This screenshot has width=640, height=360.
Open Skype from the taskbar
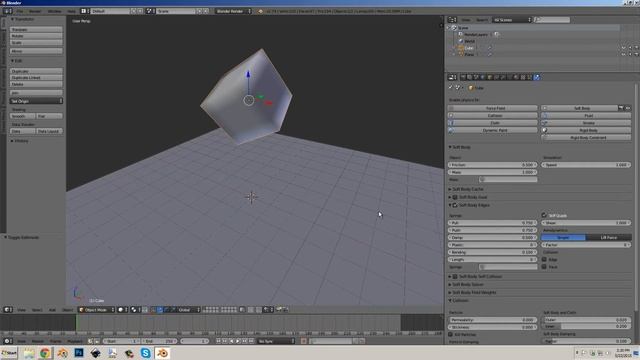click(145, 353)
